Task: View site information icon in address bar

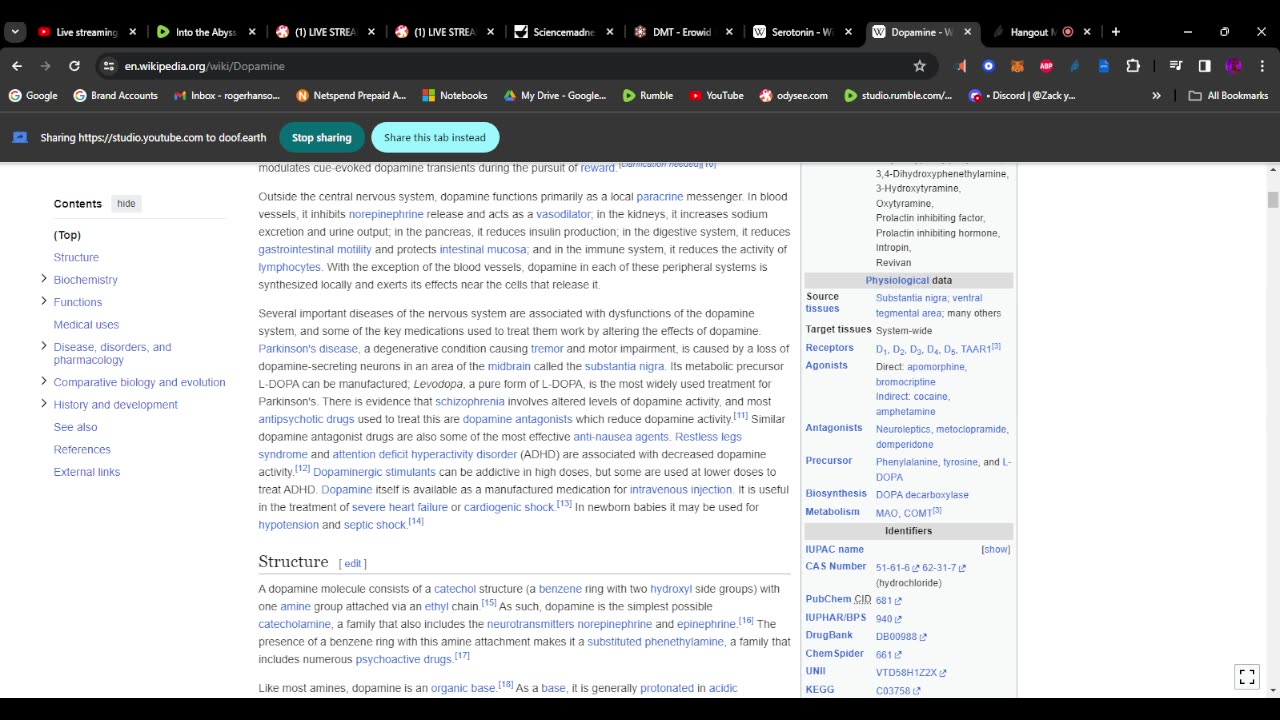Action: 108,66
